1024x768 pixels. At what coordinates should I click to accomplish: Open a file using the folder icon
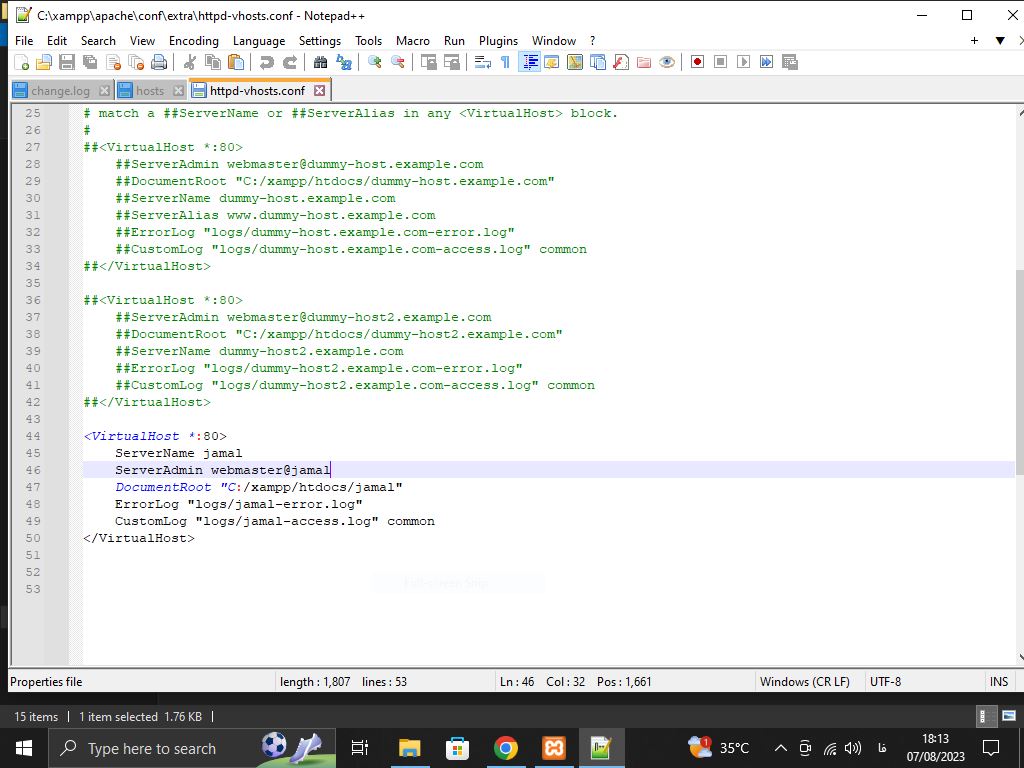[44, 62]
